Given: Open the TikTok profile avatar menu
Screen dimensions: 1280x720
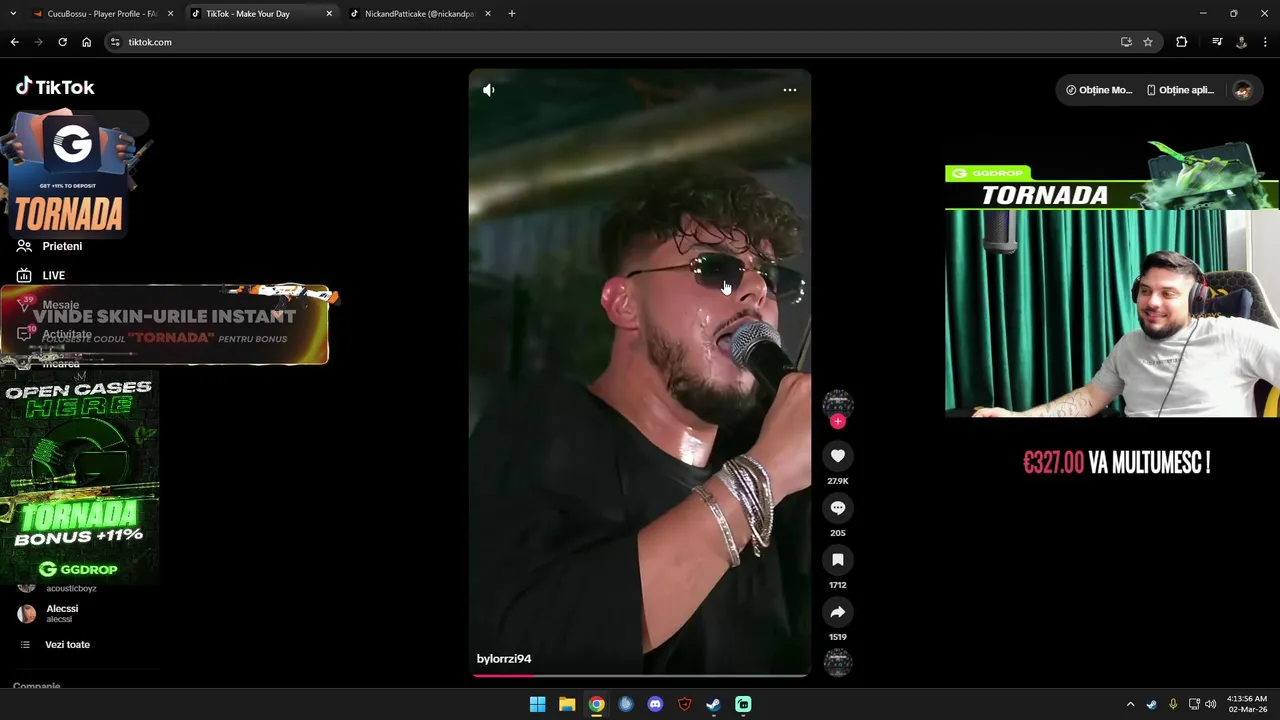Looking at the screenshot, I should coord(1242,90).
